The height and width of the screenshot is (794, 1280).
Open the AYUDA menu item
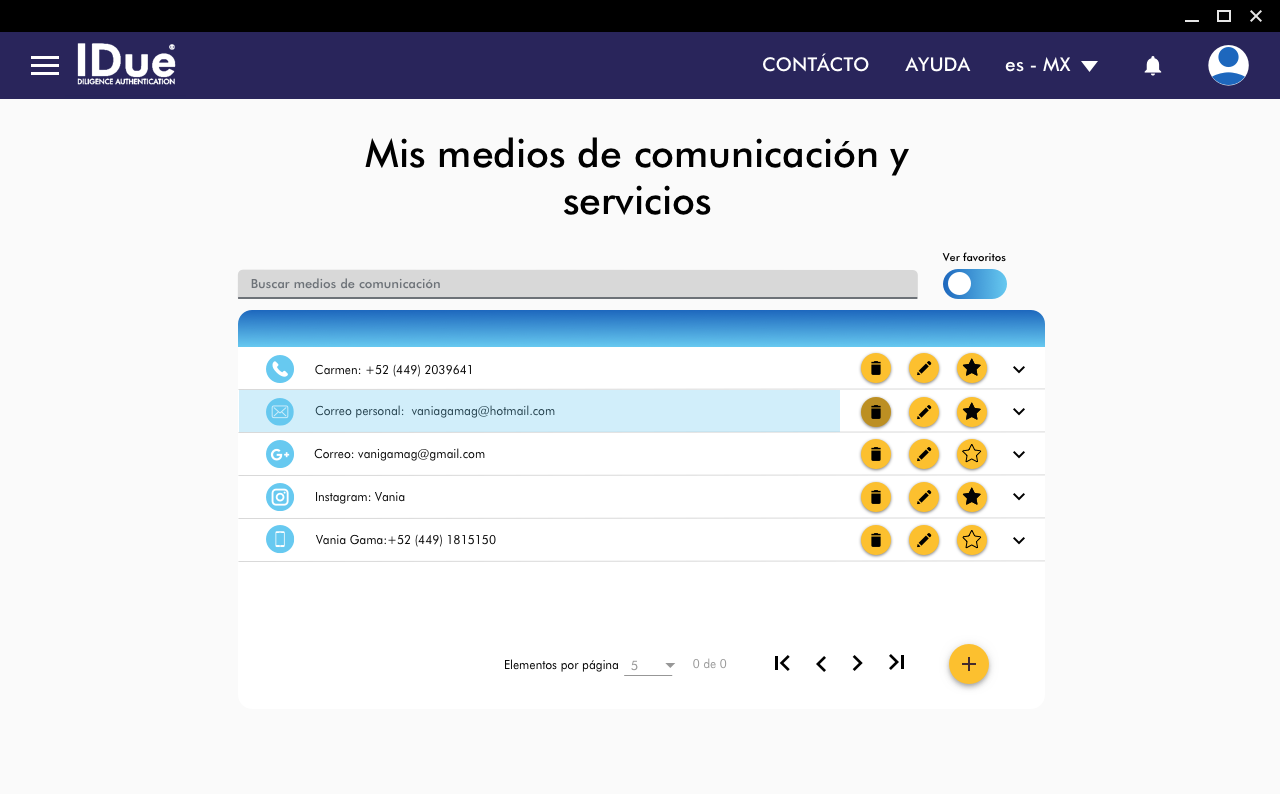[x=937, y=65]
